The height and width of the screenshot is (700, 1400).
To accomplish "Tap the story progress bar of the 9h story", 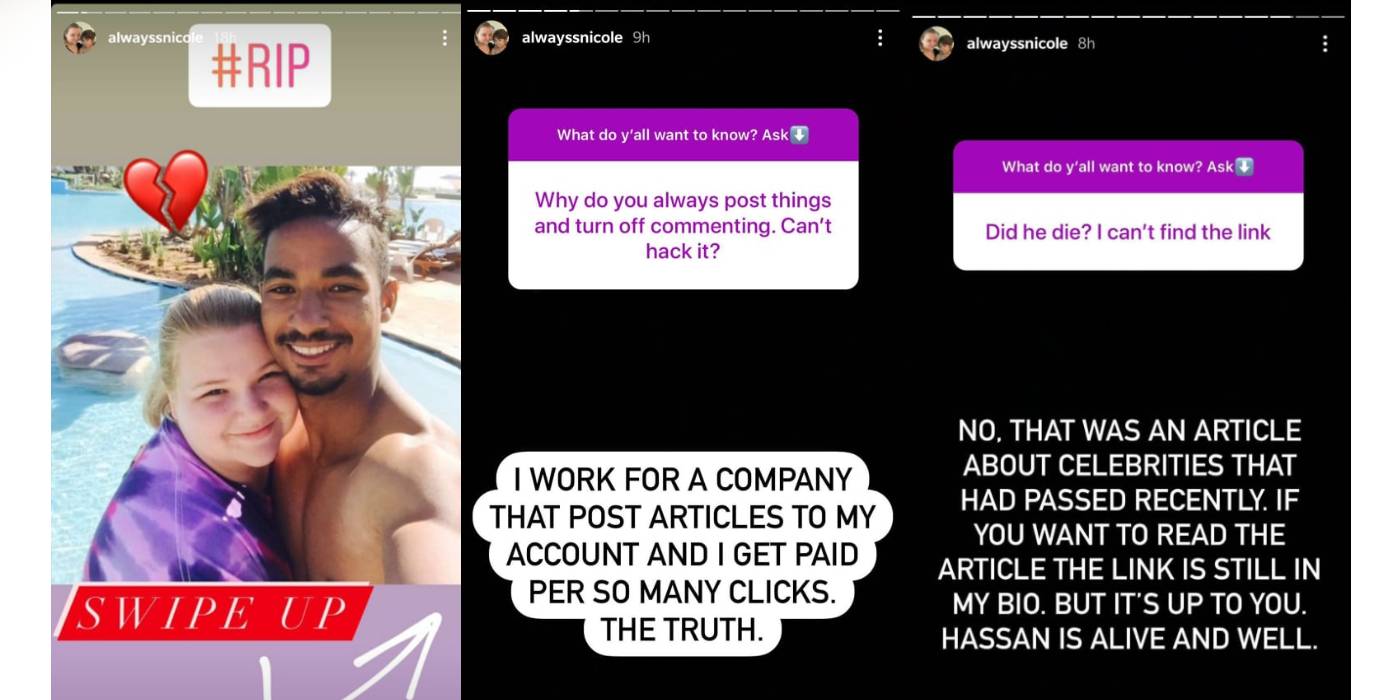I will point(683,10).
